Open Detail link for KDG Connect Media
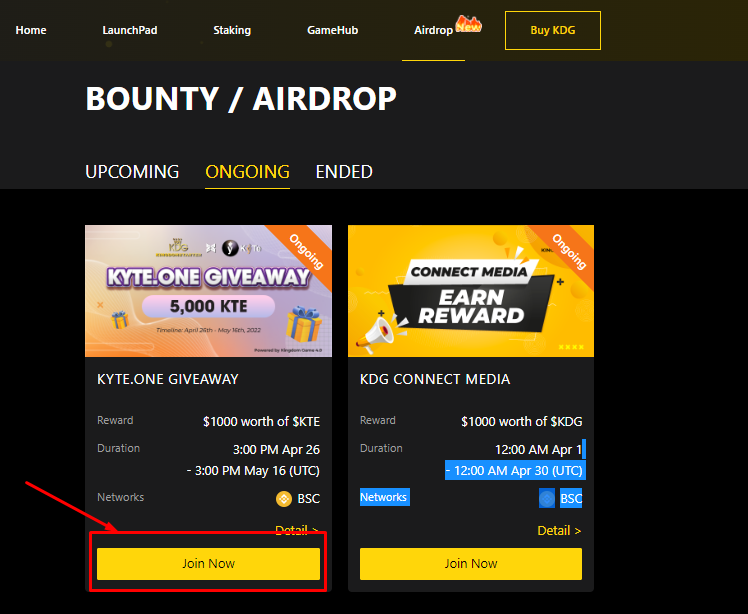Screen dimensions: 748x614 (x=559, y=531)
